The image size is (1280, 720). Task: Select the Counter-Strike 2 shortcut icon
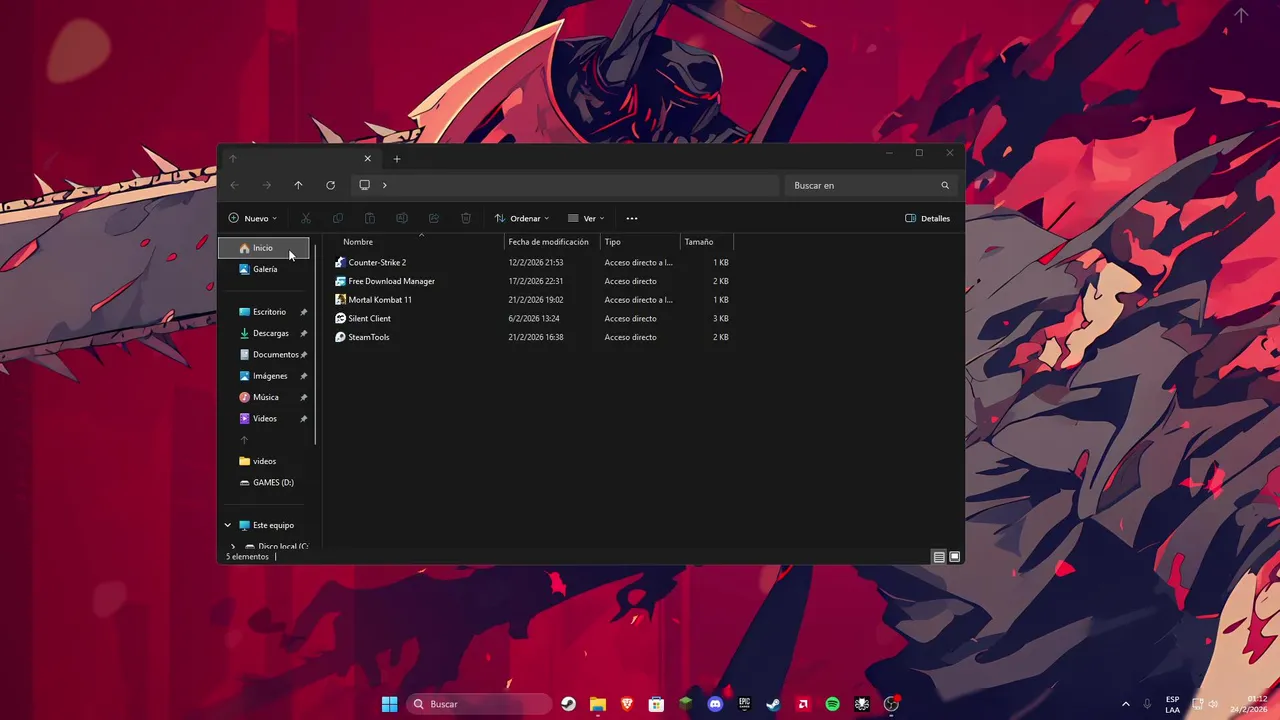(340, 262)
